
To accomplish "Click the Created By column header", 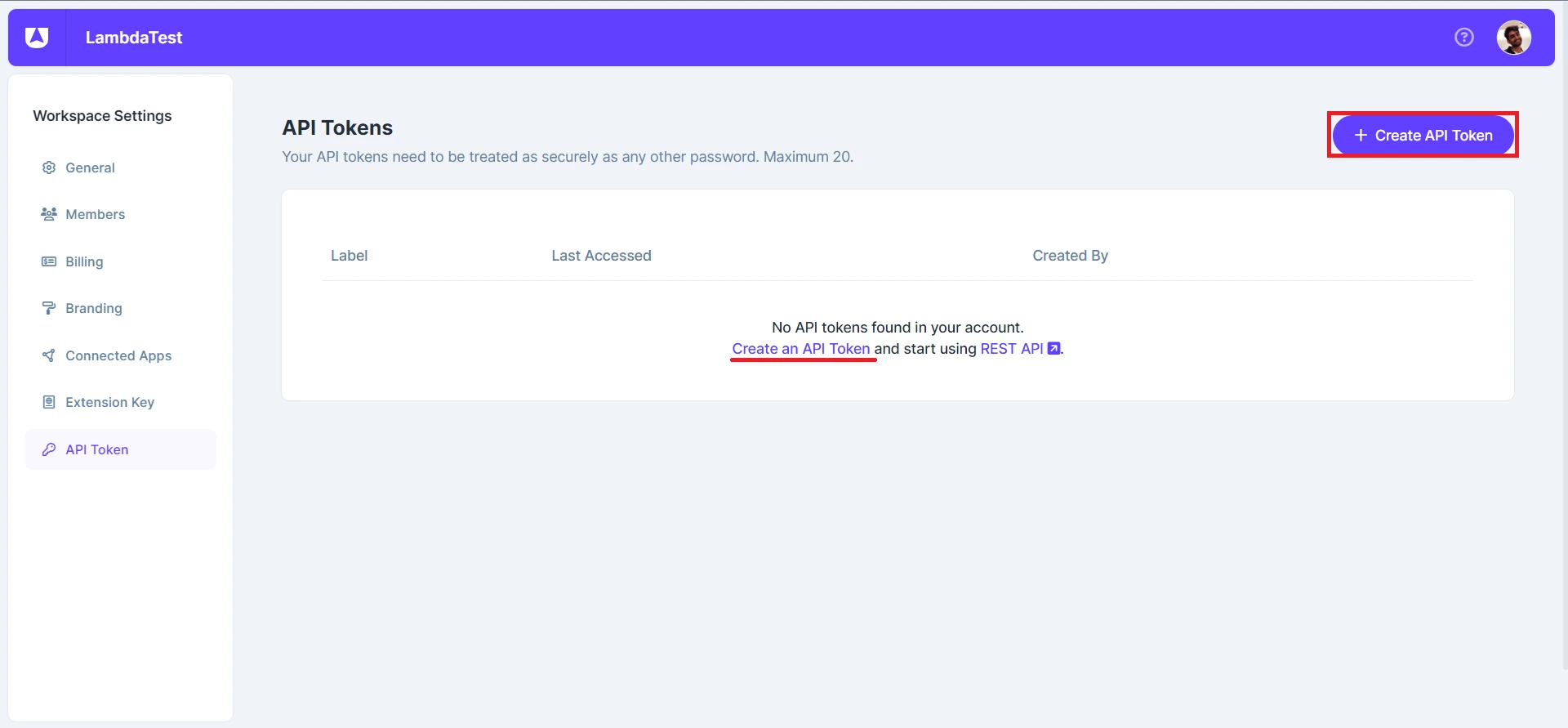I will (x=1070, y=256).
